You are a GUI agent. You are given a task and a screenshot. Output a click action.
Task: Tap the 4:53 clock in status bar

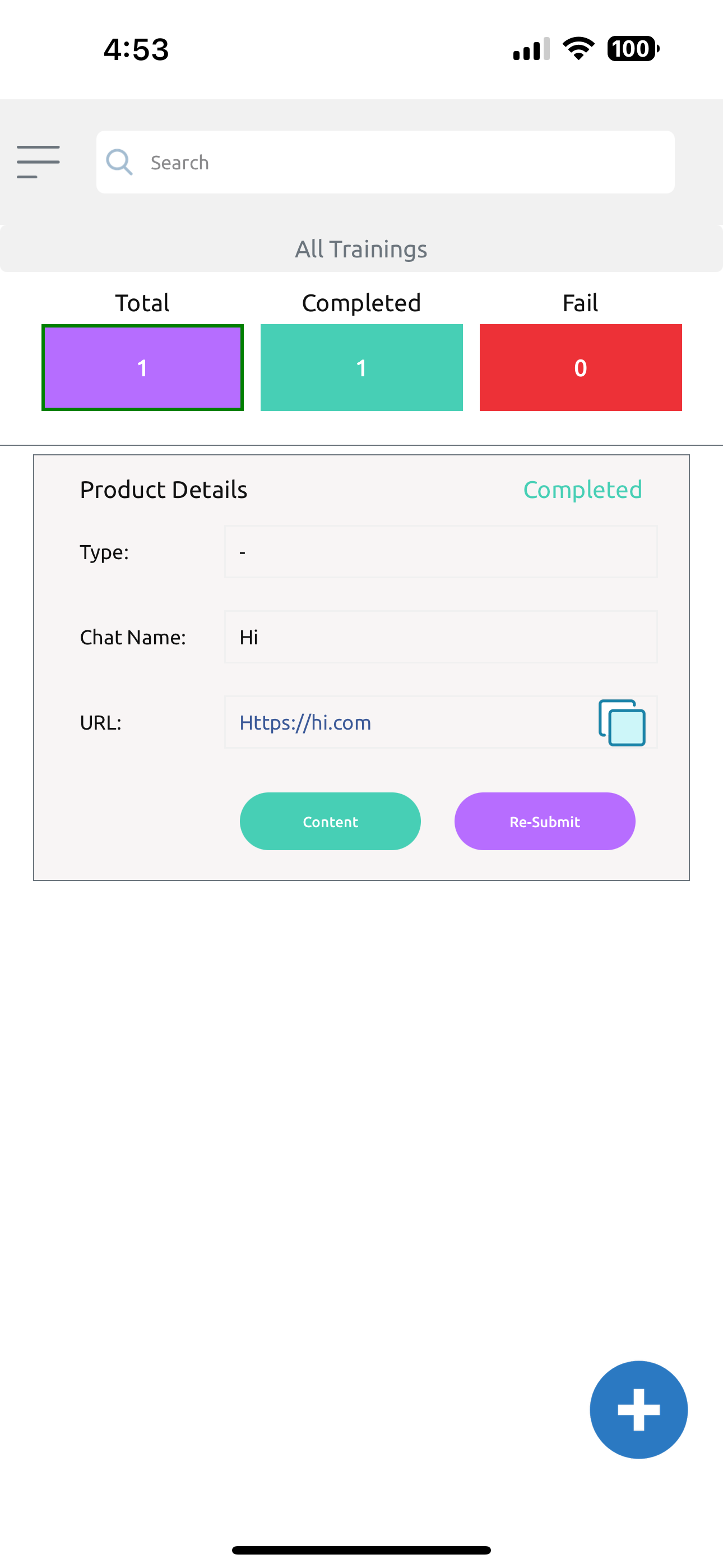click(136, 49)
